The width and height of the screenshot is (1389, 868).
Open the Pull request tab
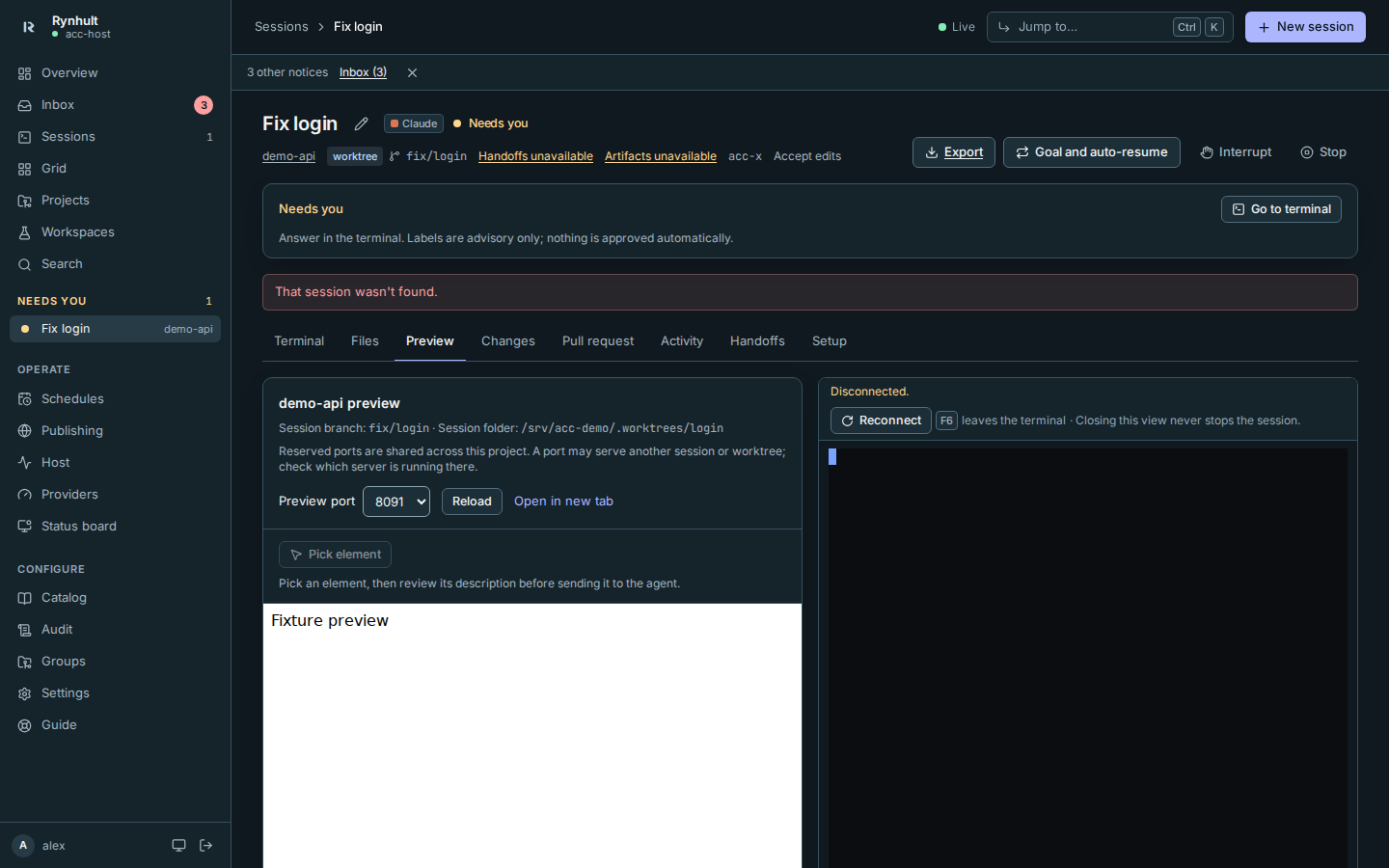(x=598, y=341)
